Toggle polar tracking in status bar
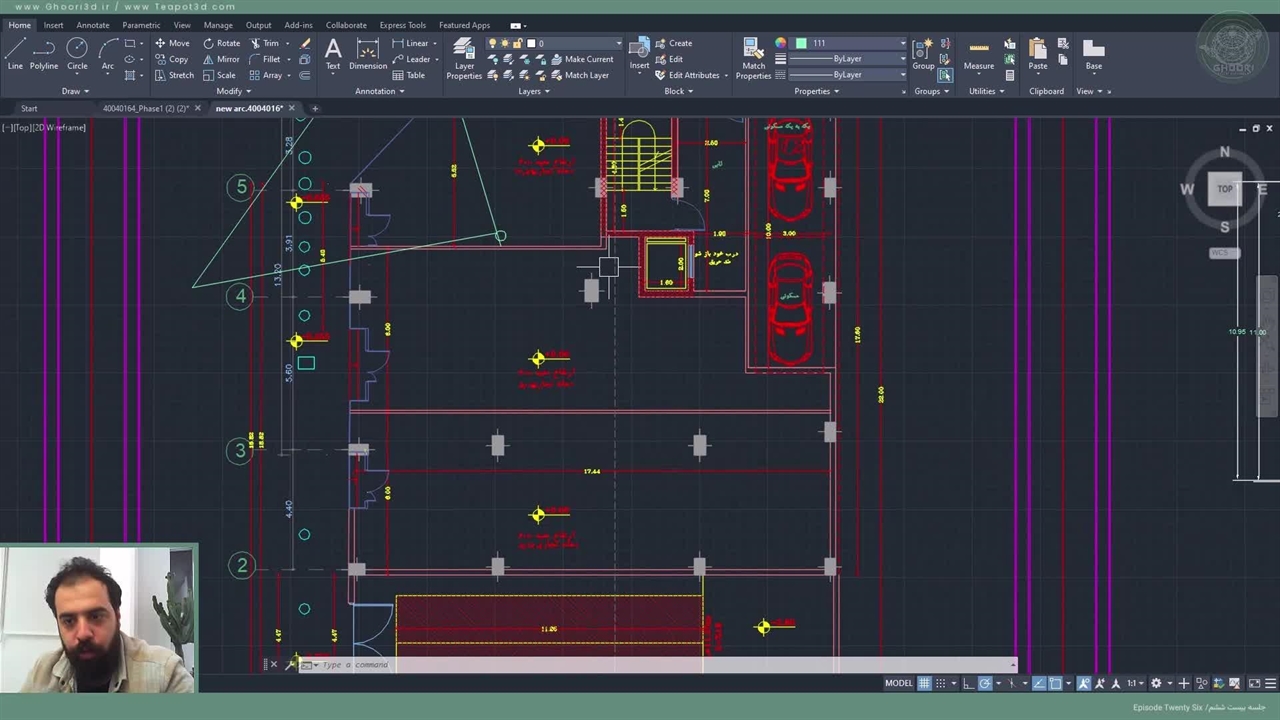 click(x=985, y=683)
